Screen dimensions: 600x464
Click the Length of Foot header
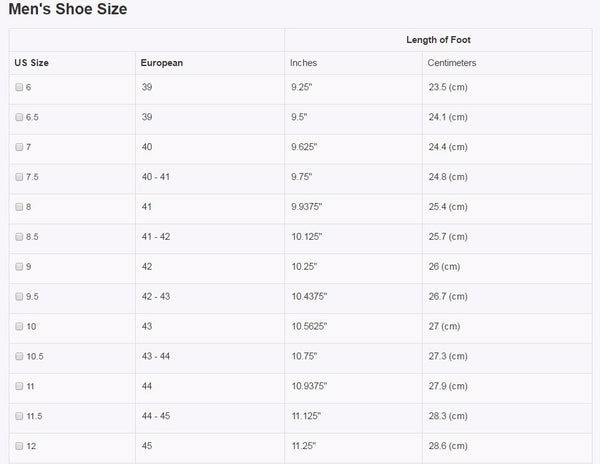(438, 40)
